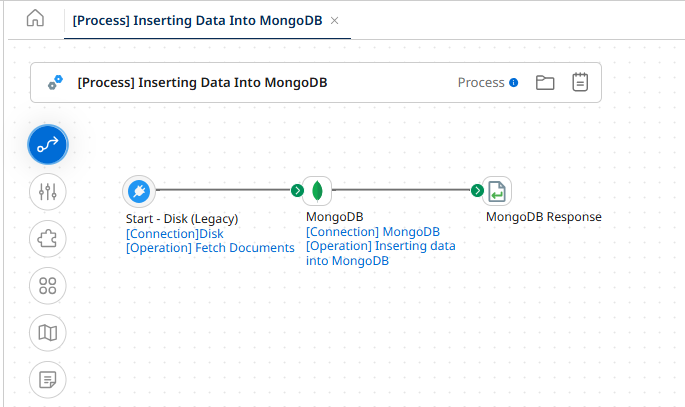Click the Process info indicator icon
The height and width of the screenshot is (407, 685).
[x=514, y=83]
